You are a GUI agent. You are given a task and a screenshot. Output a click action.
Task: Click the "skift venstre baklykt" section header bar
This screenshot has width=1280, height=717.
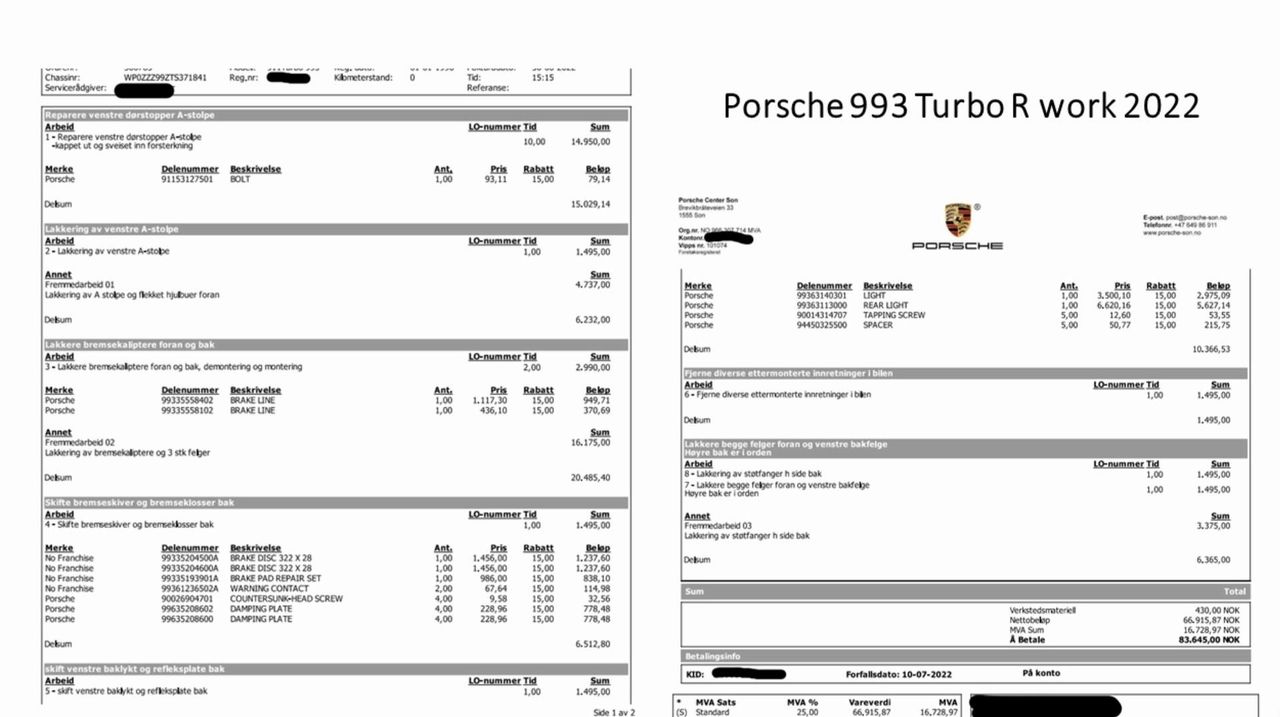coord(336,669)
